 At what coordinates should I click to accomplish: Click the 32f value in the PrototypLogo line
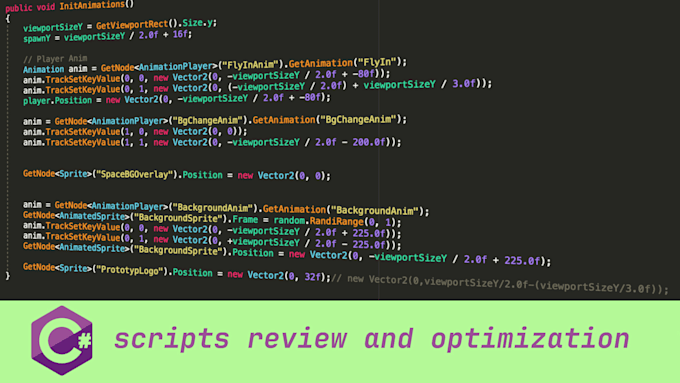pyautogui.click(x=312, y=276)
